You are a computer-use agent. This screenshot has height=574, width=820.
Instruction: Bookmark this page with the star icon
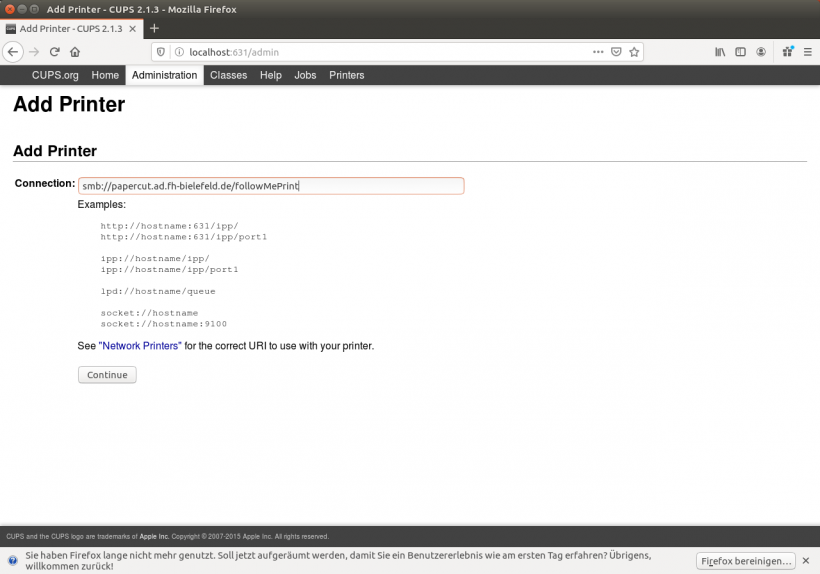click(634, 52)
